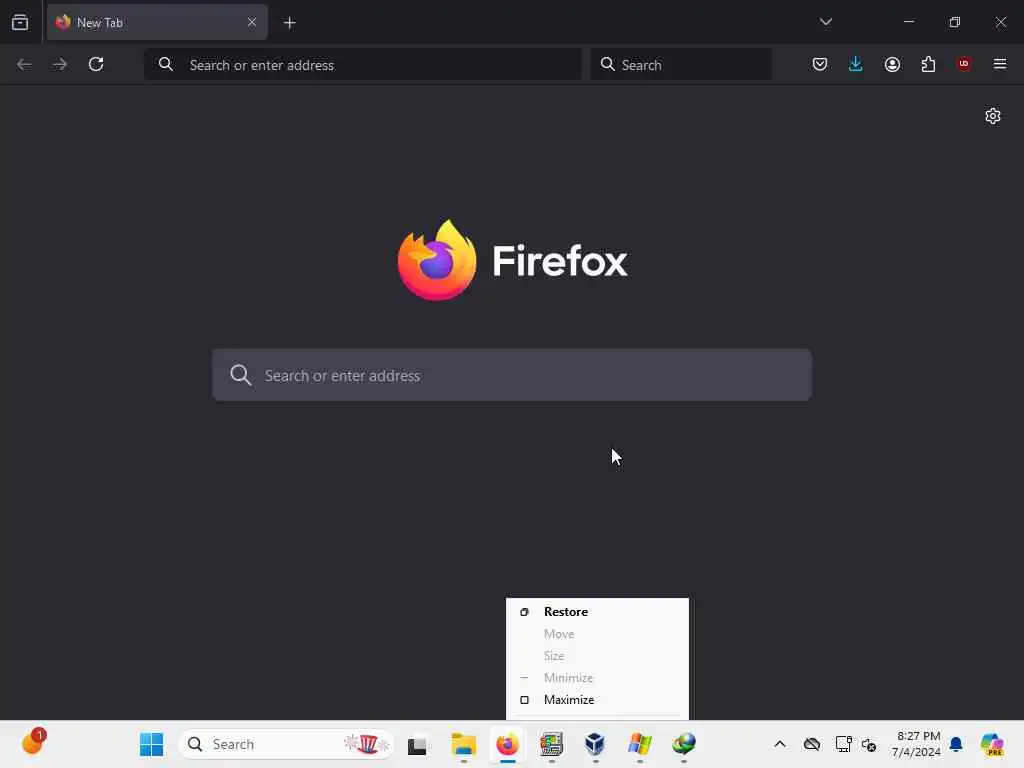1024x768 pixels.
Task: Choose Restore from the context menu
Action: click(598, 612)
